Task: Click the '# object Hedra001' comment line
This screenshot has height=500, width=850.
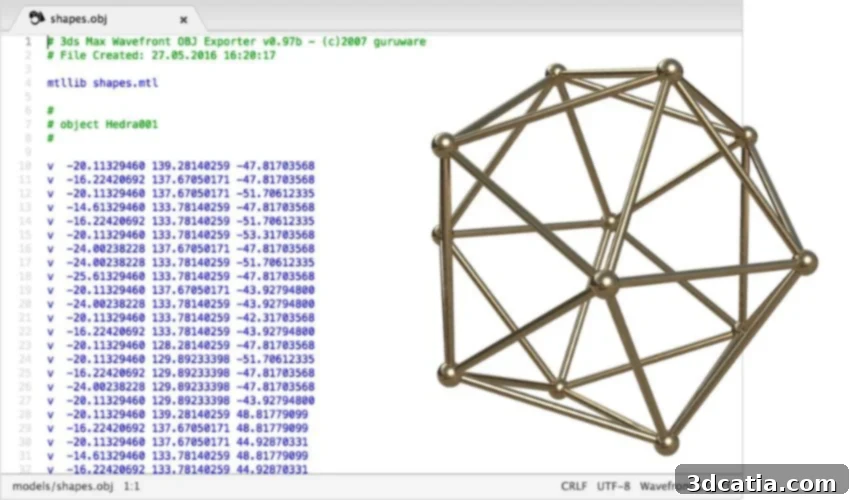Action: (x=102, y=124)
